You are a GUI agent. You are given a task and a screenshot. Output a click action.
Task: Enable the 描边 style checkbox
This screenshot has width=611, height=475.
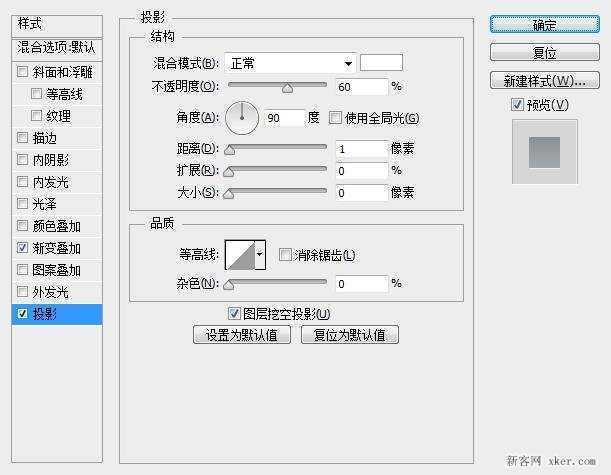[23, 138]
